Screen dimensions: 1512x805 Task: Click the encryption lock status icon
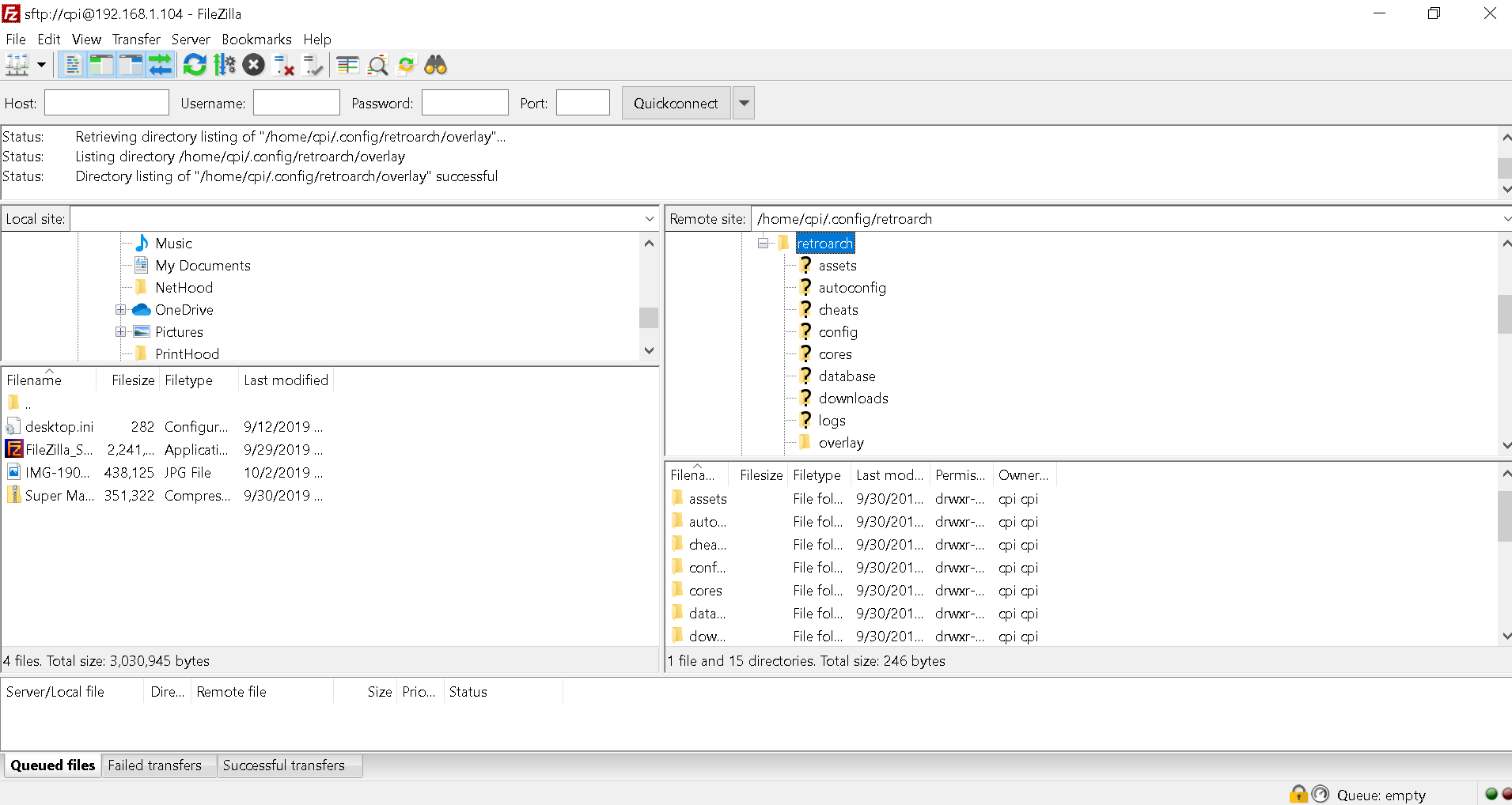[x=1298, y=794]
